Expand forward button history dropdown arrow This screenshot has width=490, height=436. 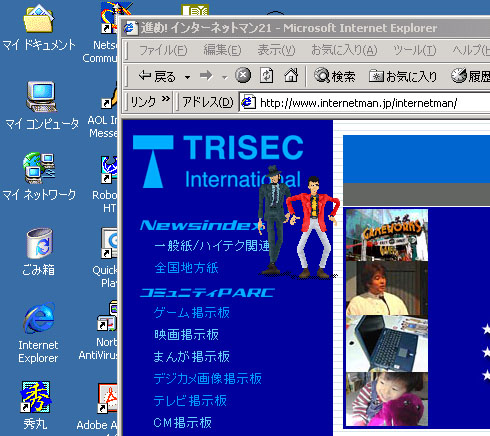click(x=225, y=77)
